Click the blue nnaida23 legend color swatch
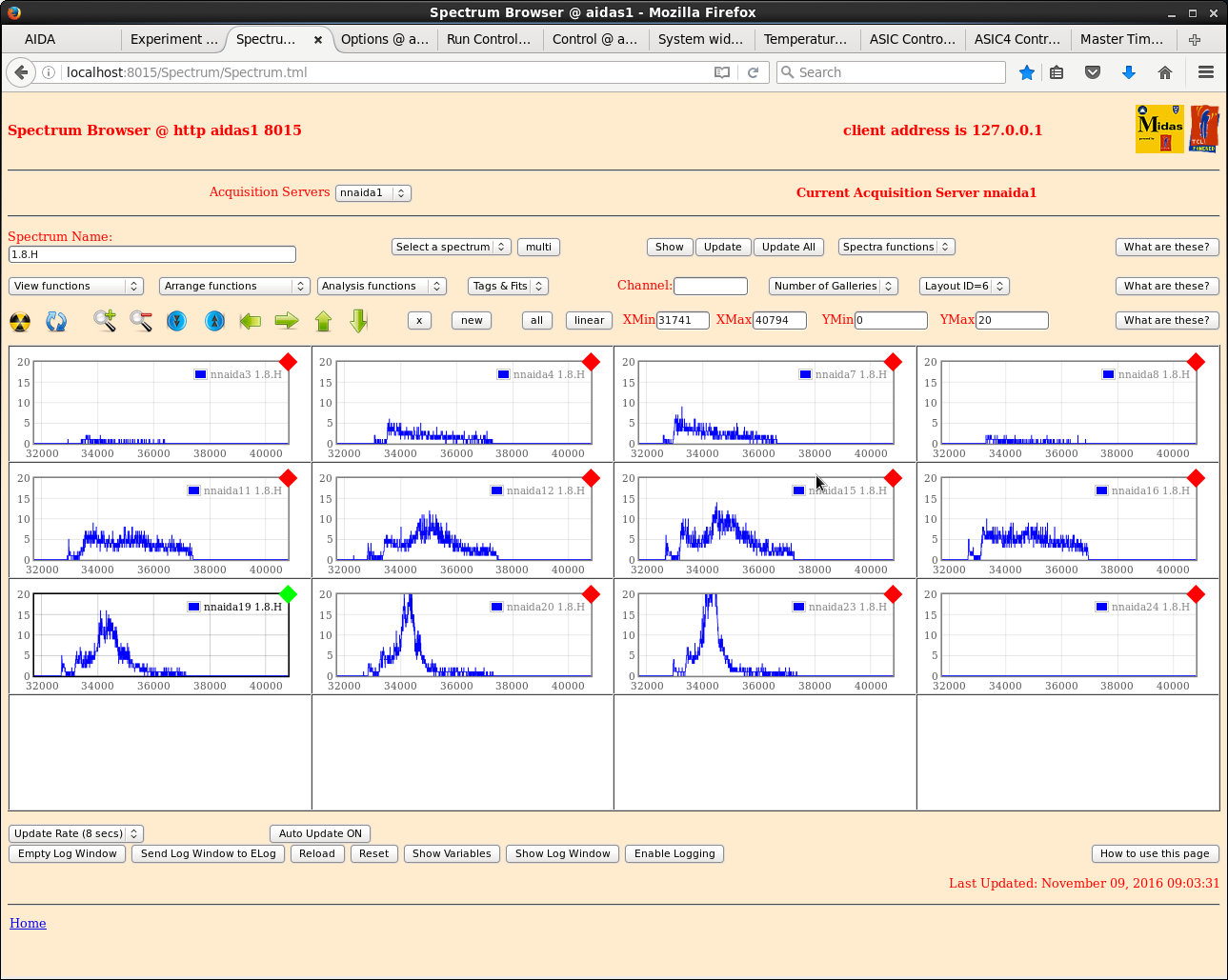The width and height of the screenshot is (1228, 980). click(x=798, y=607)
